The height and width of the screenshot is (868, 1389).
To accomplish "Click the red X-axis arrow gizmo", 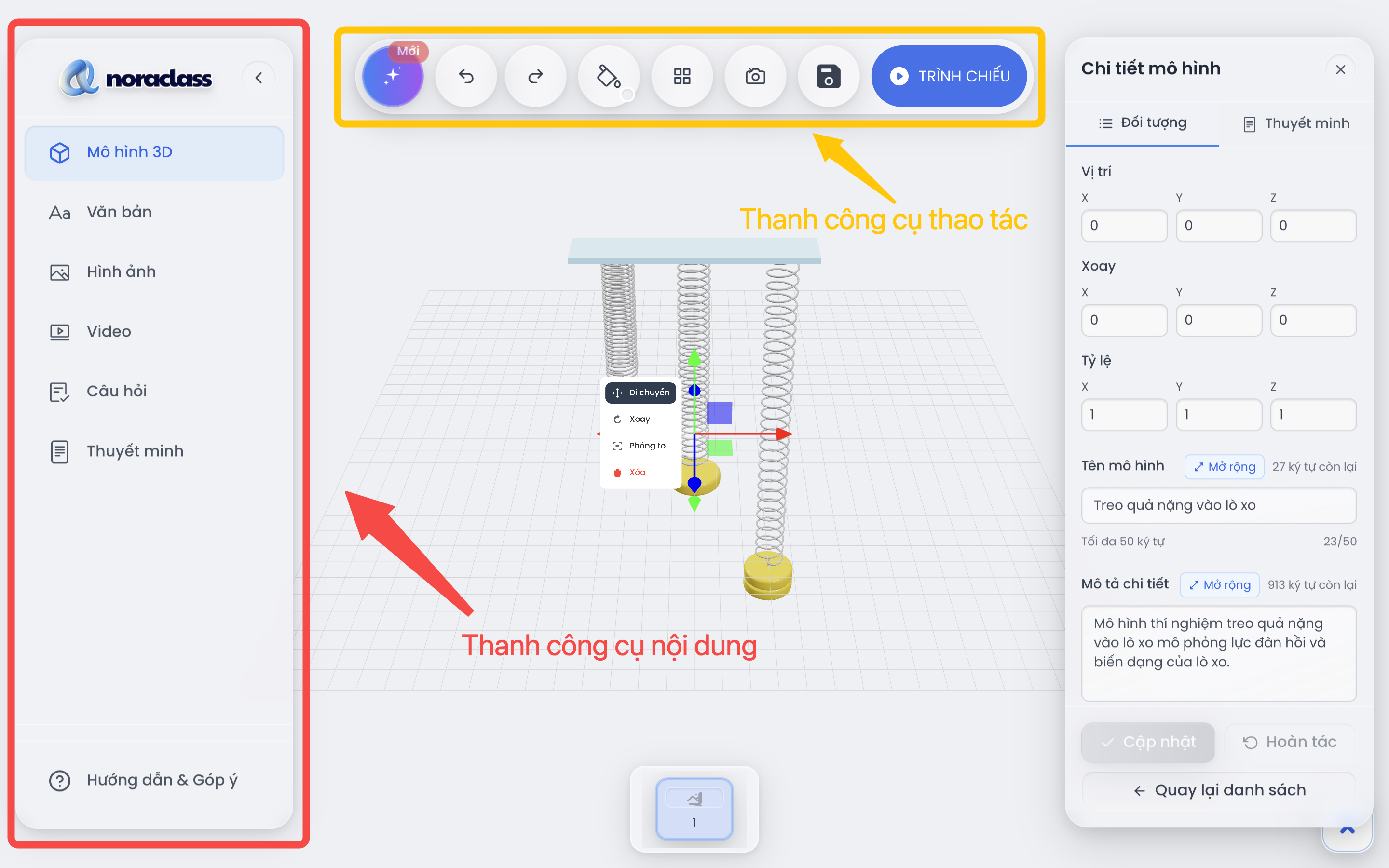I will 784,434.
